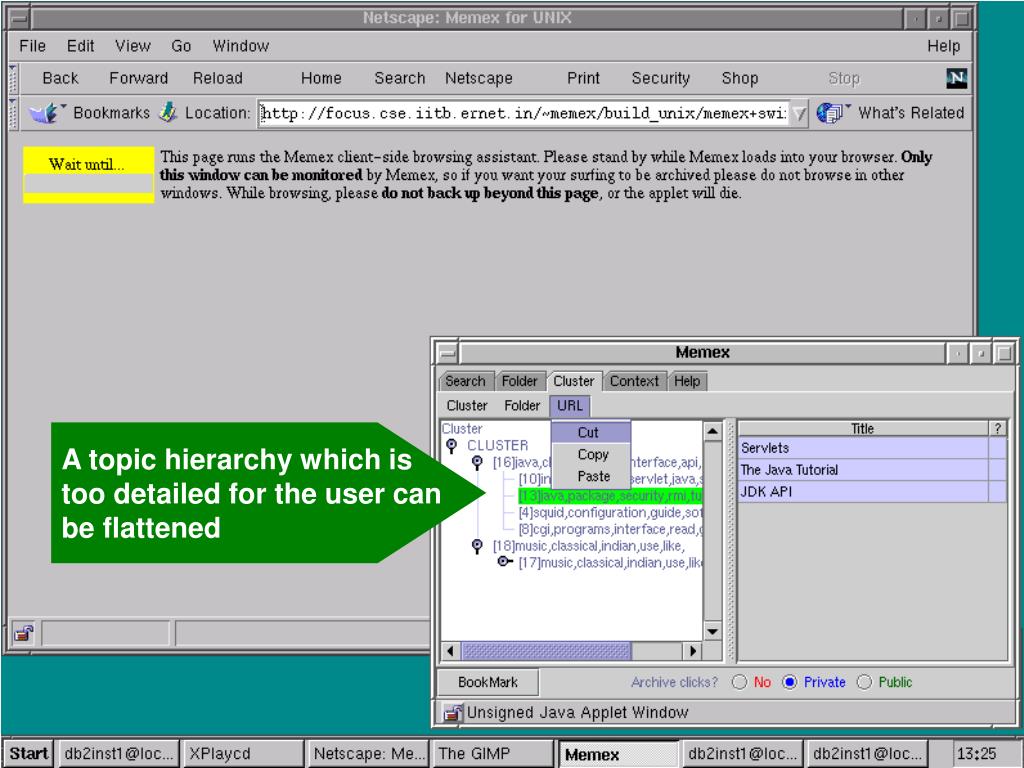Open the Bookmarks icon in Netscape
The height and width of the screenshot is (768, 1024).
tap(45, 113)
